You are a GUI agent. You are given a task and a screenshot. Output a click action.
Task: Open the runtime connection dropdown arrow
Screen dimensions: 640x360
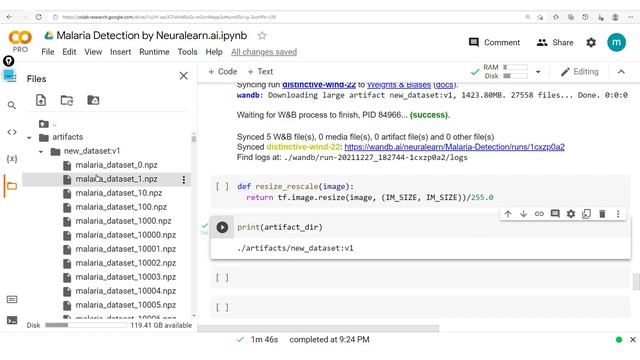538,72
